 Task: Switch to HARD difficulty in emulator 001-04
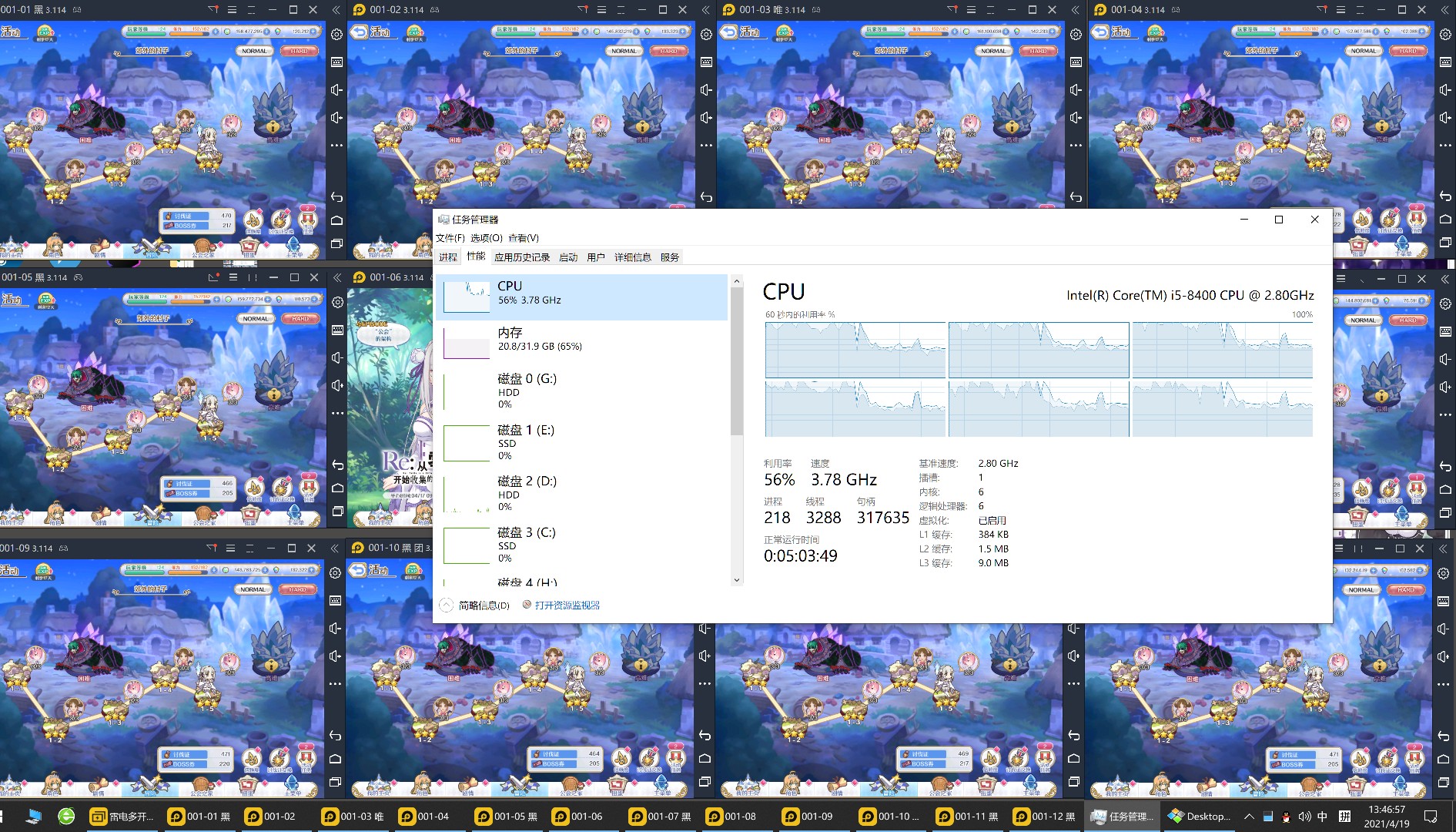1408,51
